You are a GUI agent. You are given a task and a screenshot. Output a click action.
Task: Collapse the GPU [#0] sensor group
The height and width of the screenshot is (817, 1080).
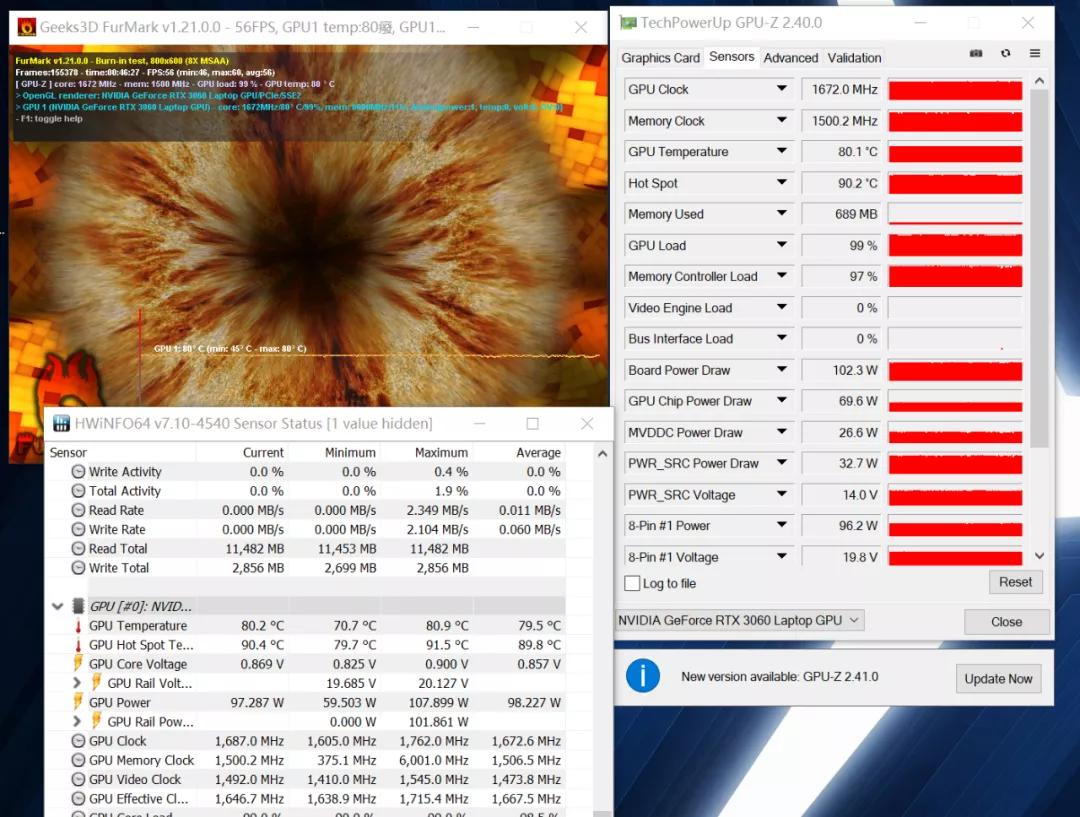(x=57, y=606)
